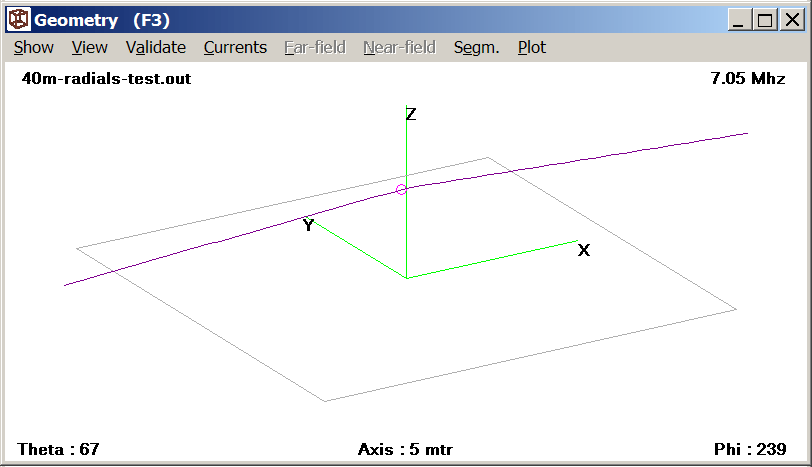
Task: Click the 40m-radials-test.out filename label
Action: pos(106,79)
